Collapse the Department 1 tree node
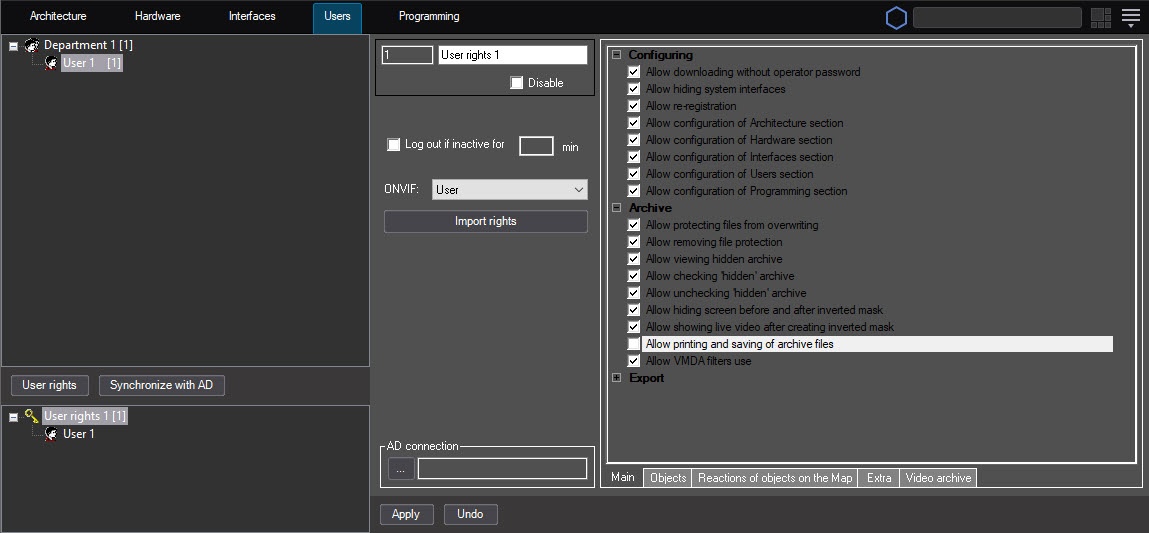 point(14,46)
